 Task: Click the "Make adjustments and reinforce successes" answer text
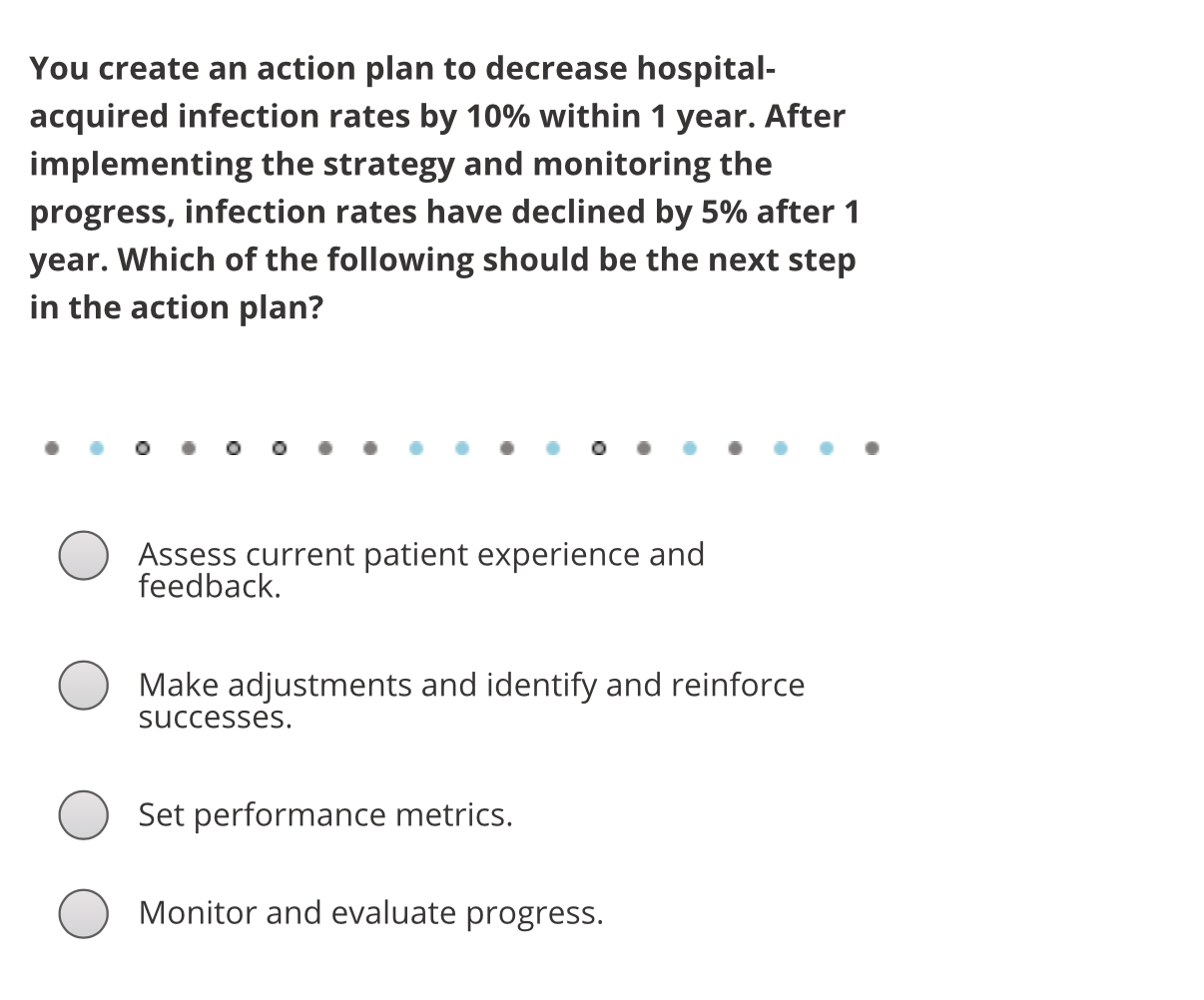(471, 699)
